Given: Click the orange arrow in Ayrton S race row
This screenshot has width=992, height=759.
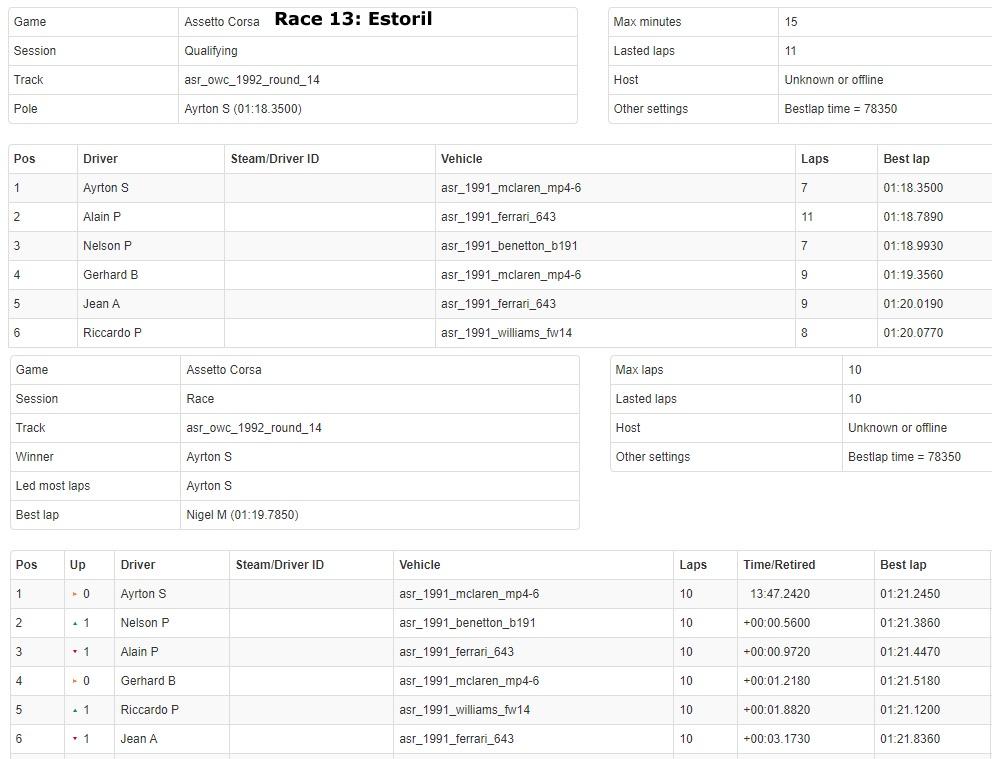Looking at the screenshot, I should (75, 594).
